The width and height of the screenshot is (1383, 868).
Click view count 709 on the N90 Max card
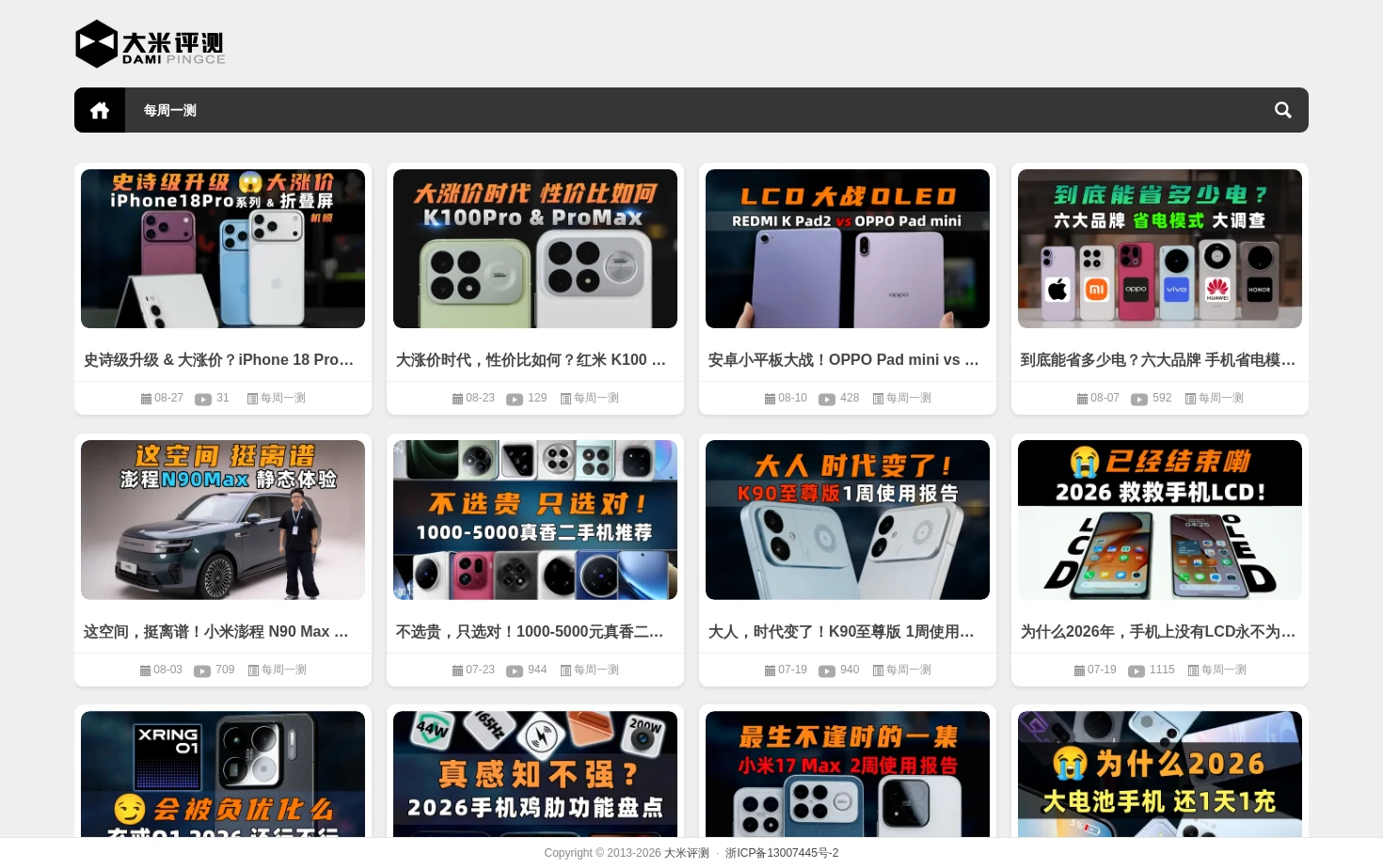[x=225, y=671]
